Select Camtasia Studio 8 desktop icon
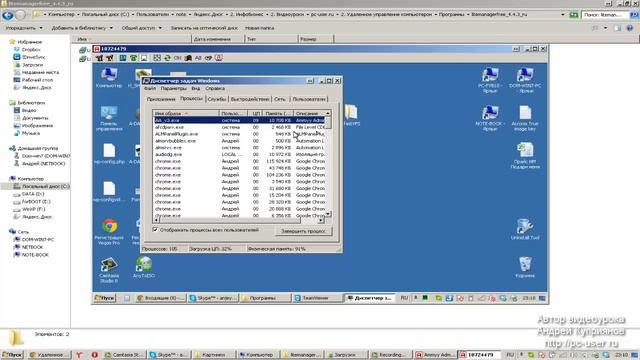 point(109,270)
